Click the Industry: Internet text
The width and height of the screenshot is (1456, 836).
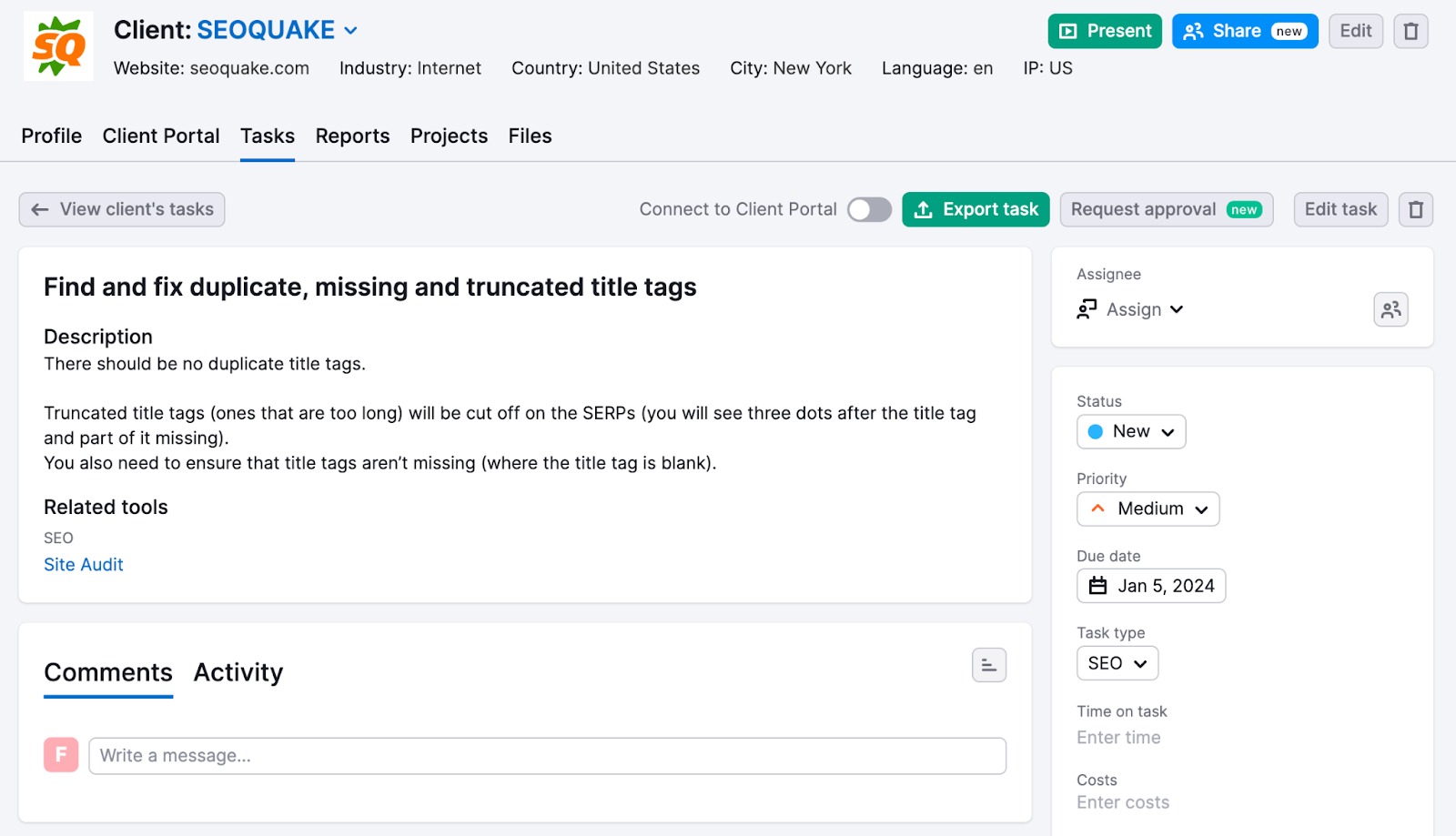tap(410, 68)
